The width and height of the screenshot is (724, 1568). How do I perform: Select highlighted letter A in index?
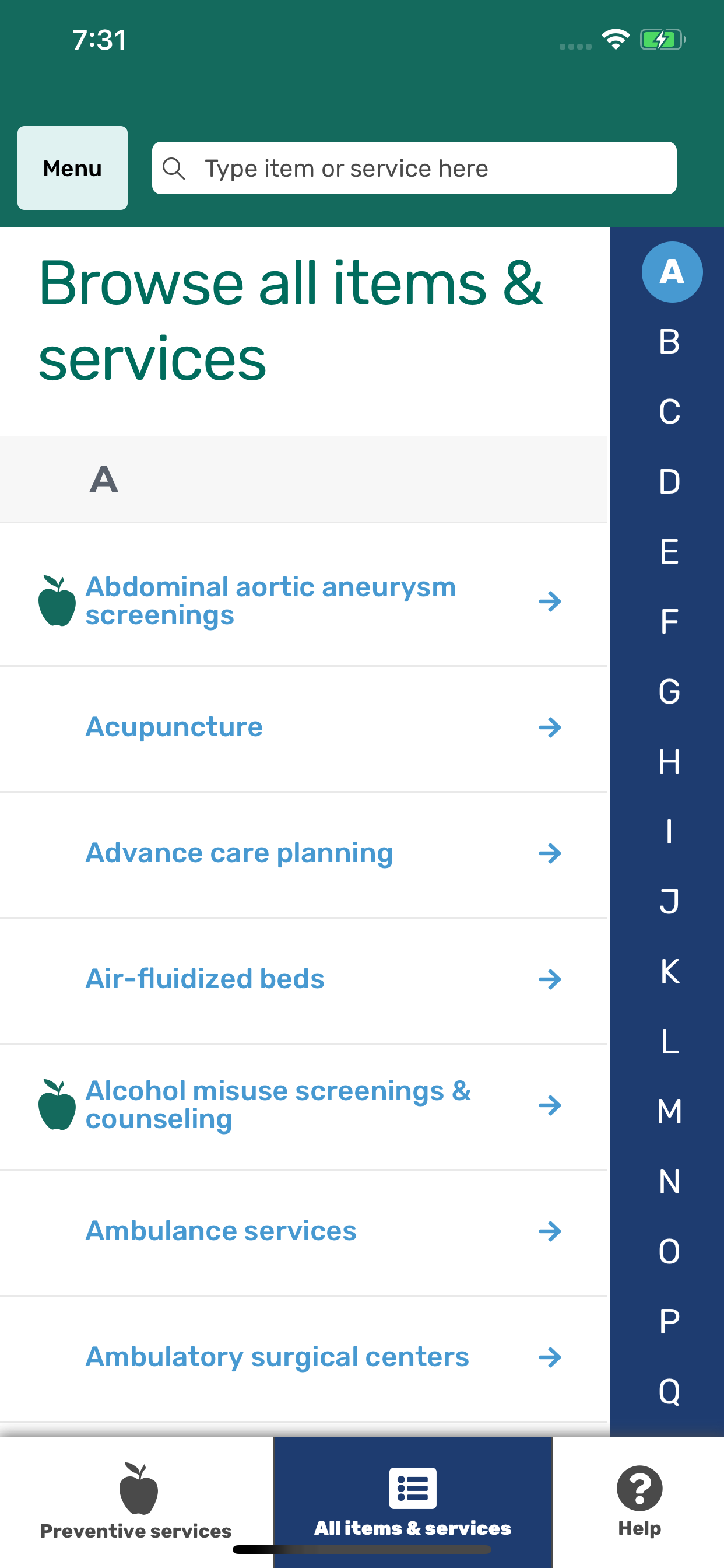pyautogui.click(x=672, y=272)
